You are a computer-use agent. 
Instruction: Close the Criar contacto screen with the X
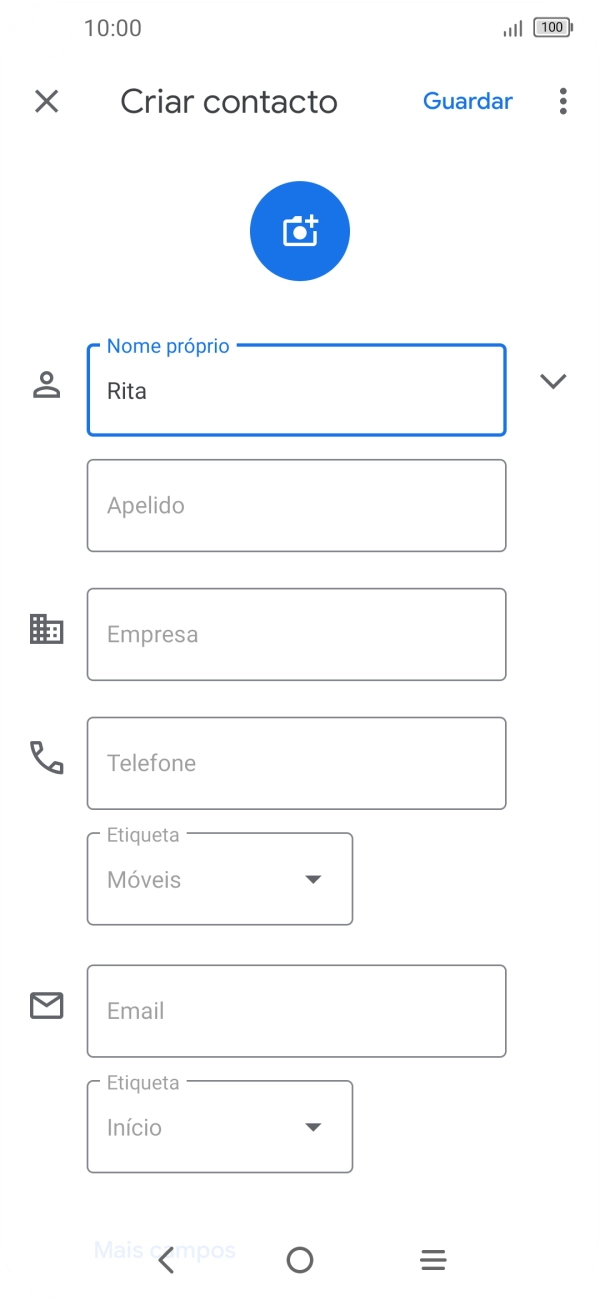pos(46,101)
